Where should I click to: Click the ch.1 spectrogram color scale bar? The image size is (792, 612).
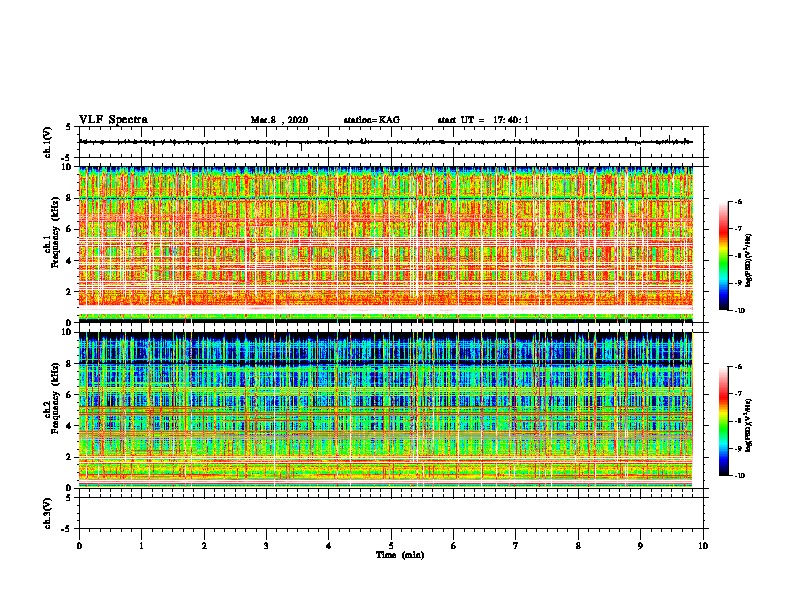pyautogui.click(x=723, y=256)
